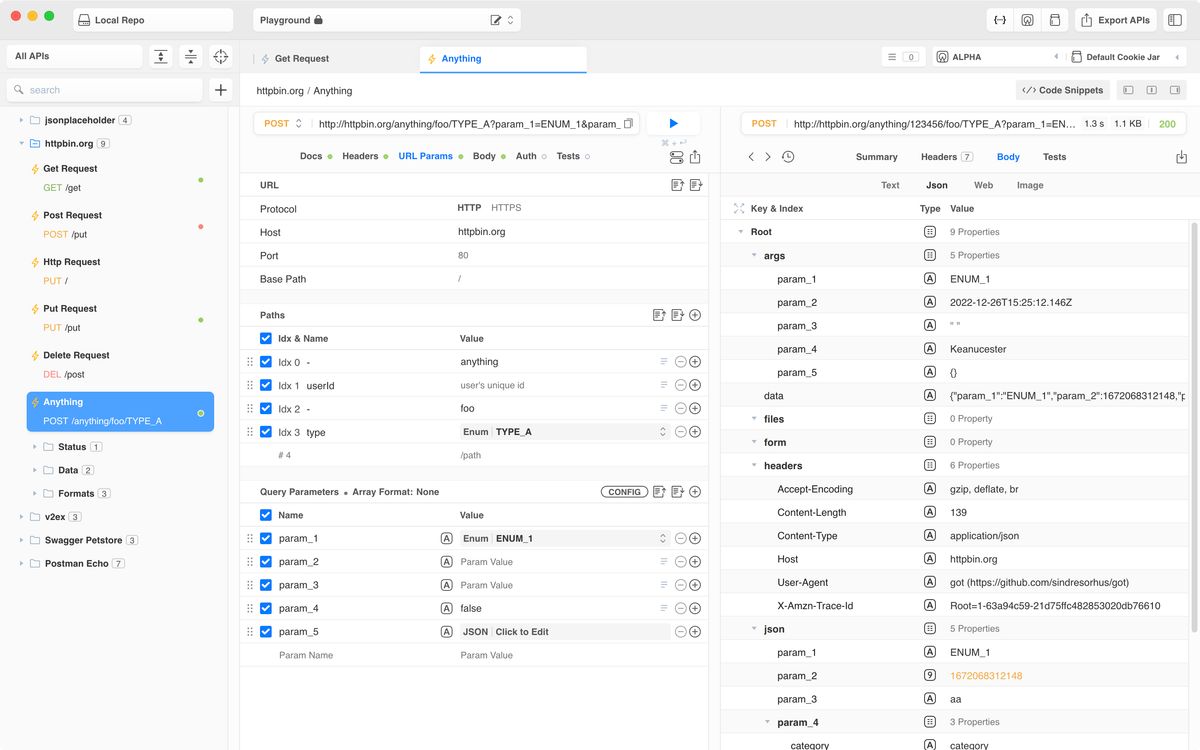Open the CONFIG button for Query Parameters
Image resolution: width=1200 pixels, height=750 pixels.
click(624, 491)
